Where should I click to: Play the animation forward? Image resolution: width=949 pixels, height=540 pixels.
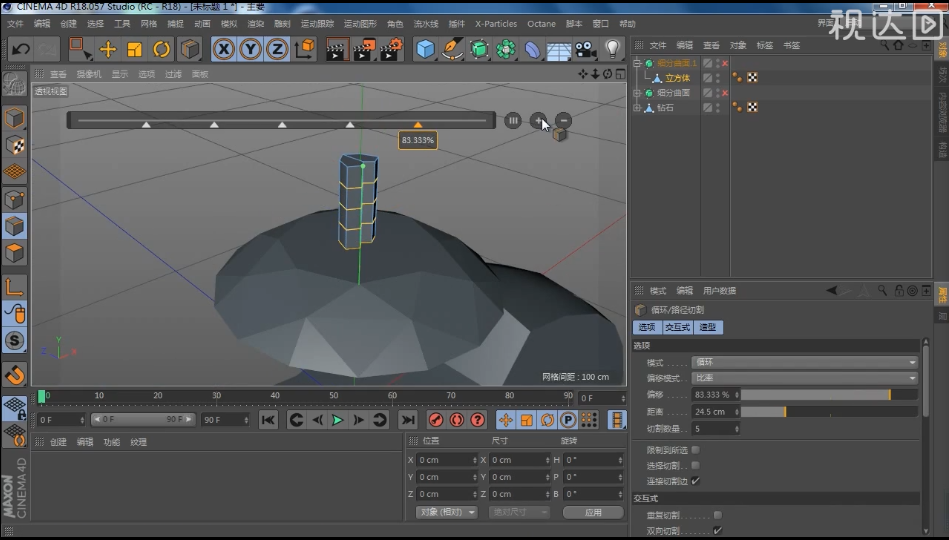point(338,420)
